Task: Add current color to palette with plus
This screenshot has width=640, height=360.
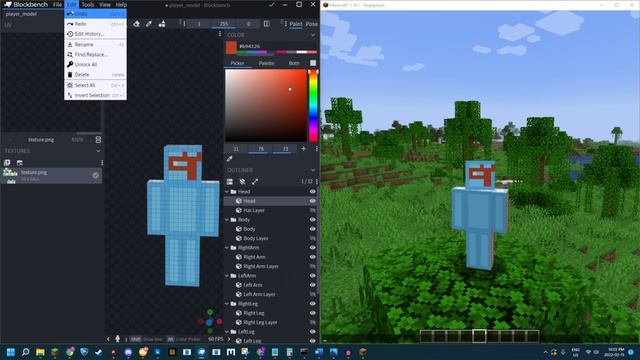Action: [x=303, y=149]
